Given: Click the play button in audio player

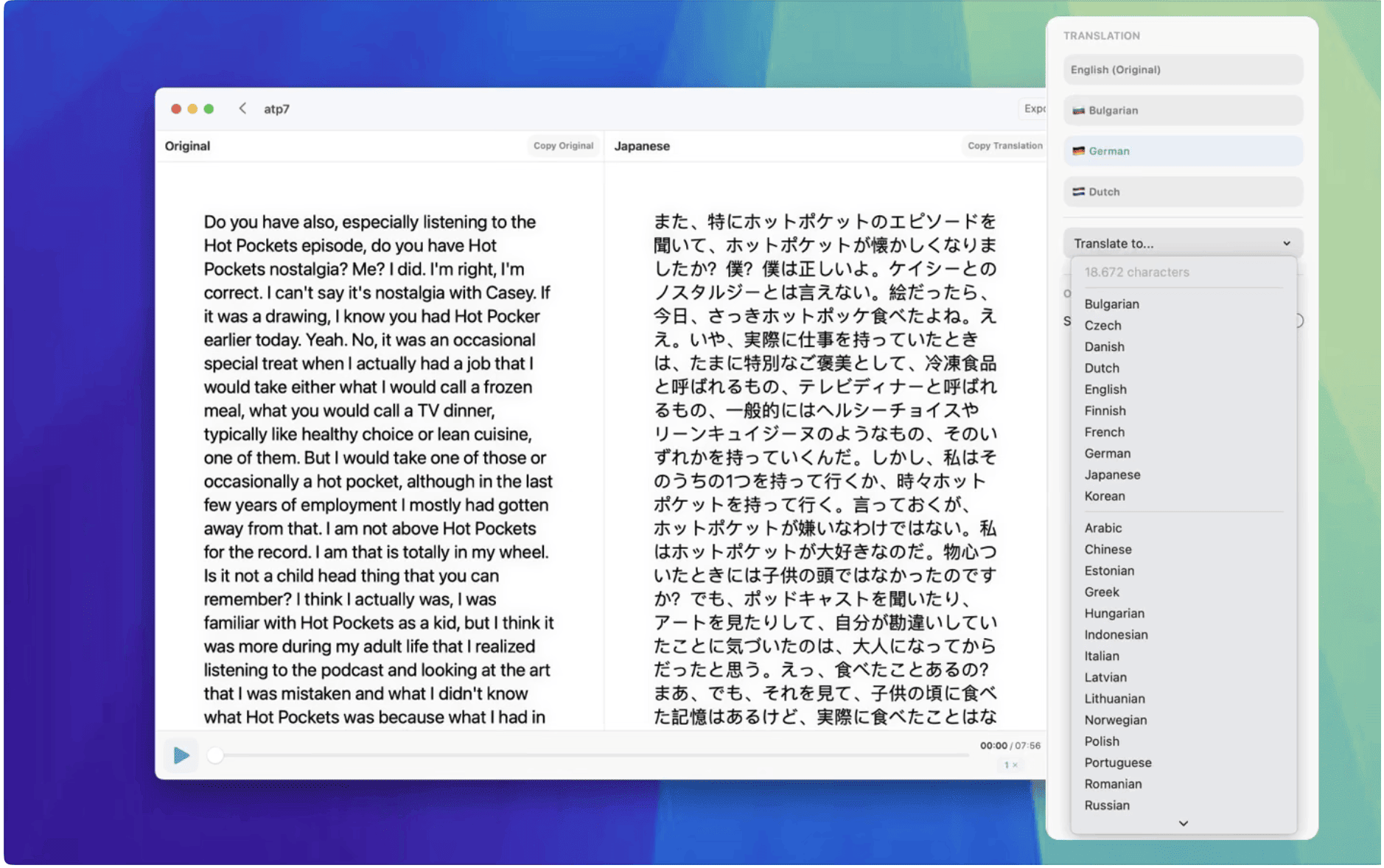Looking at the screenshot, I should [181, 755].
